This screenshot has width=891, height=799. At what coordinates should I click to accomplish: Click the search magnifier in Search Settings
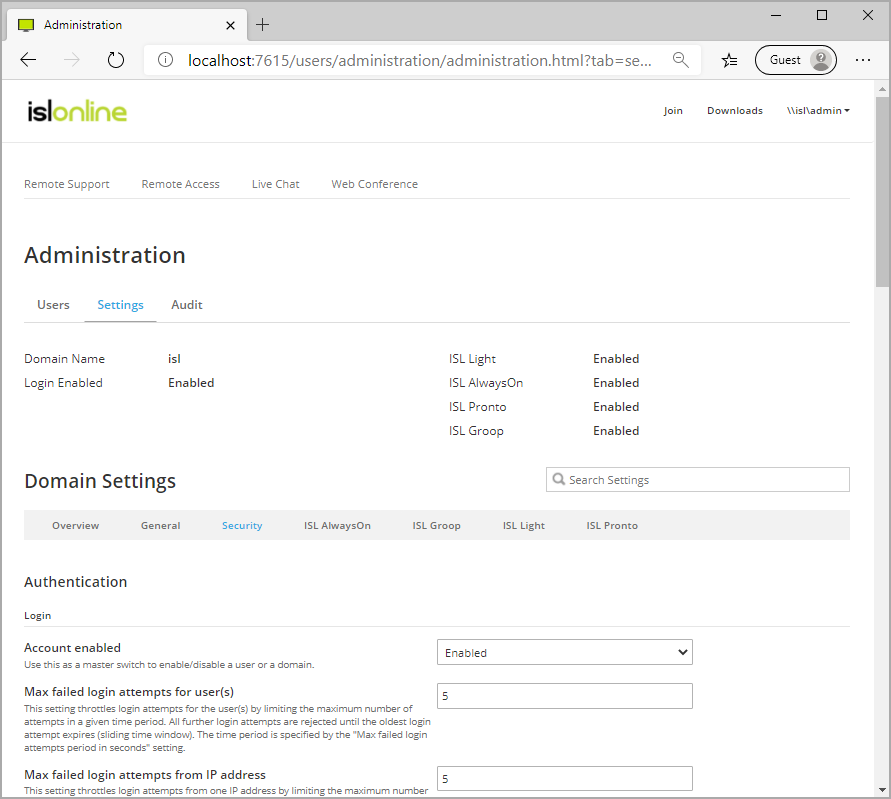(x=559, y=479)
